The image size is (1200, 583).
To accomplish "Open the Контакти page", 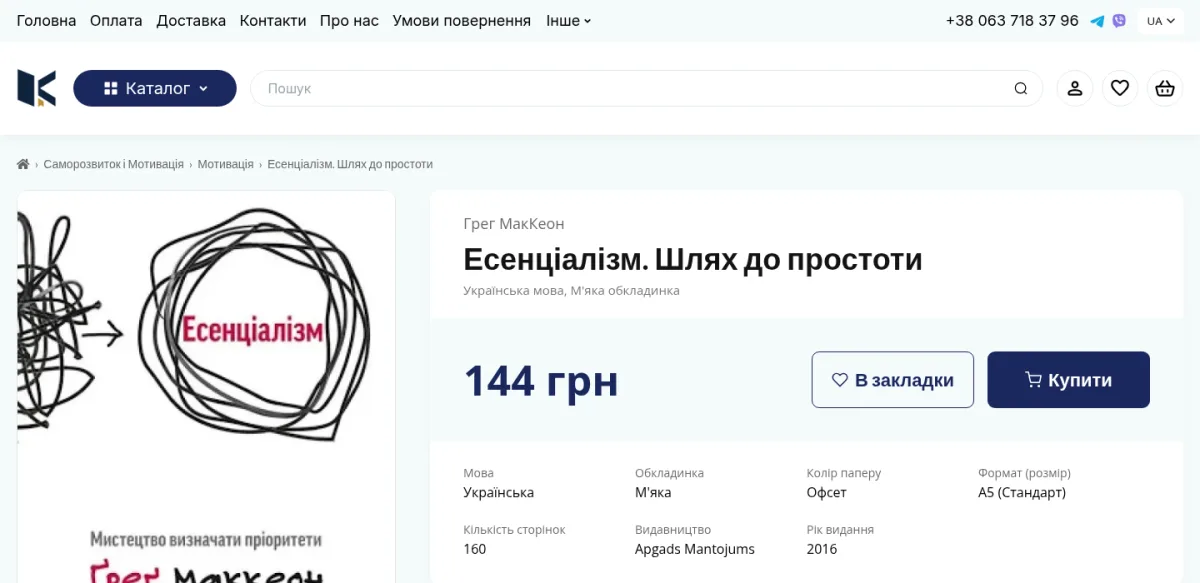I will pos(273,21).
